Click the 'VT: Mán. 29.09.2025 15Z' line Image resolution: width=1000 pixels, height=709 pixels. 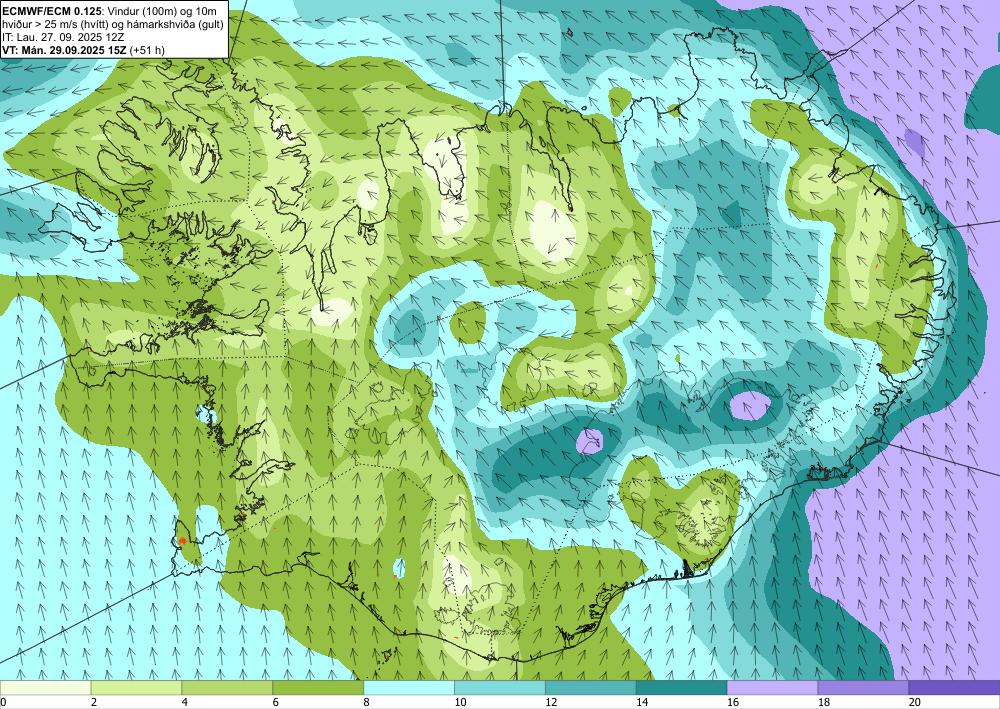64,49
